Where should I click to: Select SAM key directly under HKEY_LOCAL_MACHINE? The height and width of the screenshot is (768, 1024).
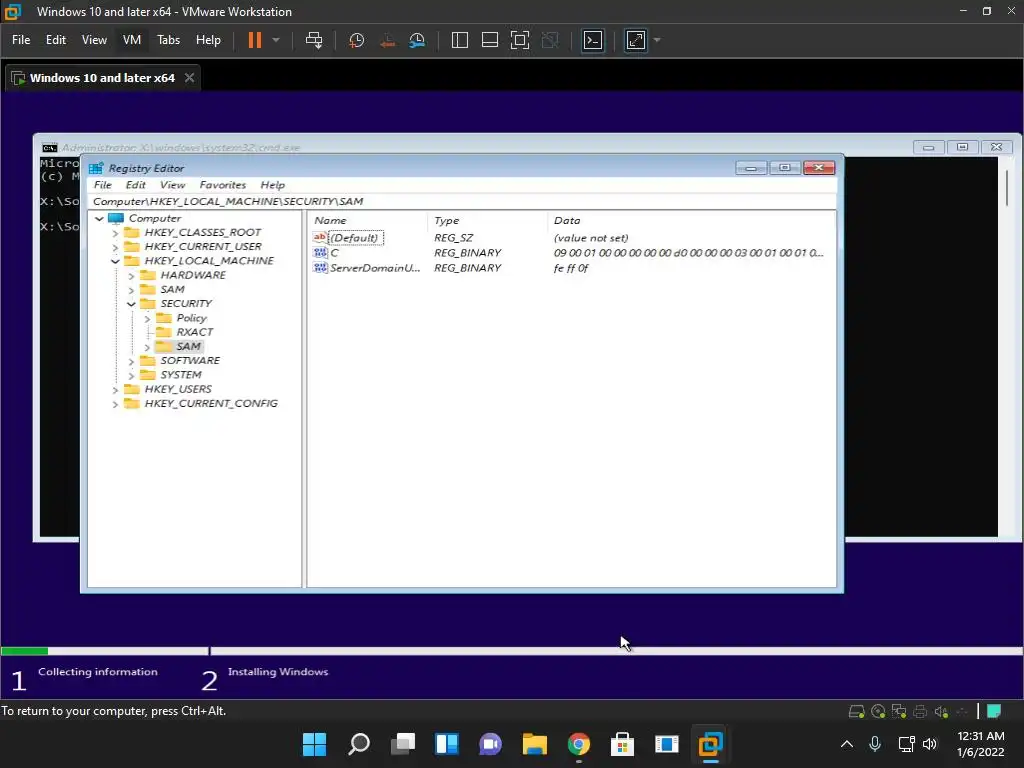tap(172, 289)
